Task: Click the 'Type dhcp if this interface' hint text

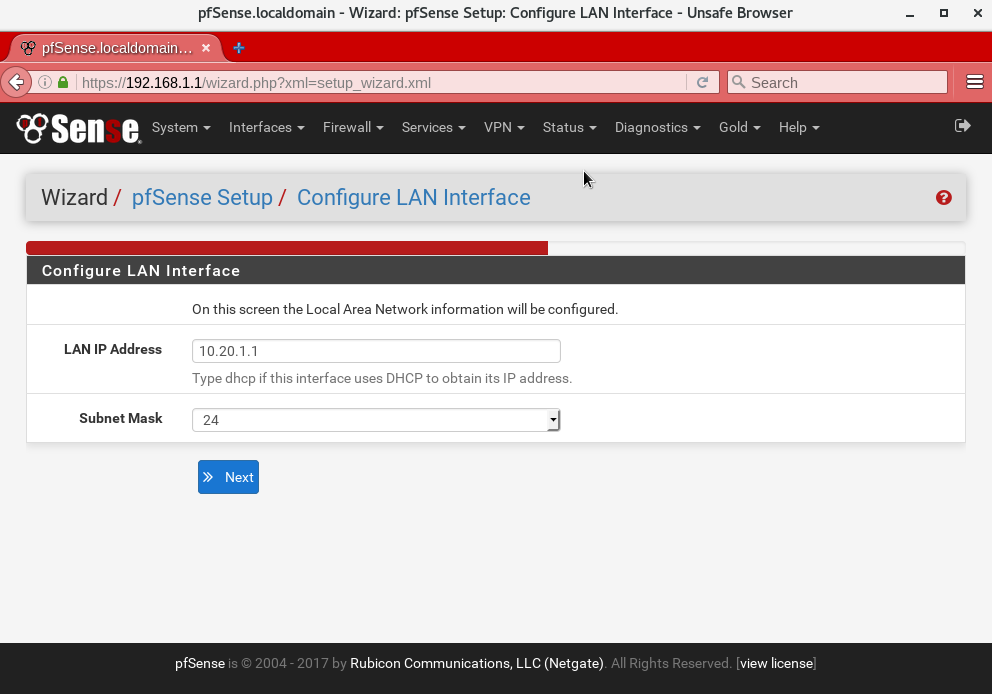Action: (382, 378)
